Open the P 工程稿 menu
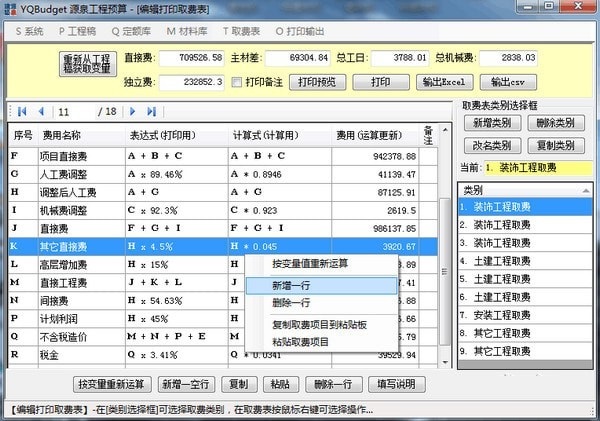 [x=77, y=31]
